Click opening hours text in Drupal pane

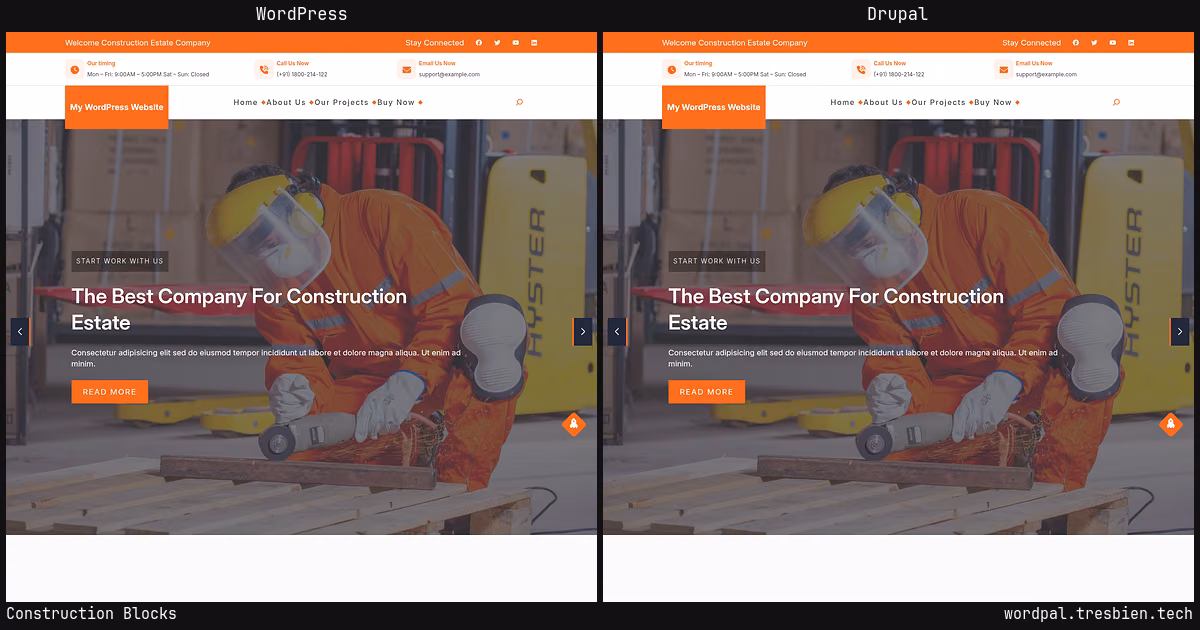pos(745,74)
